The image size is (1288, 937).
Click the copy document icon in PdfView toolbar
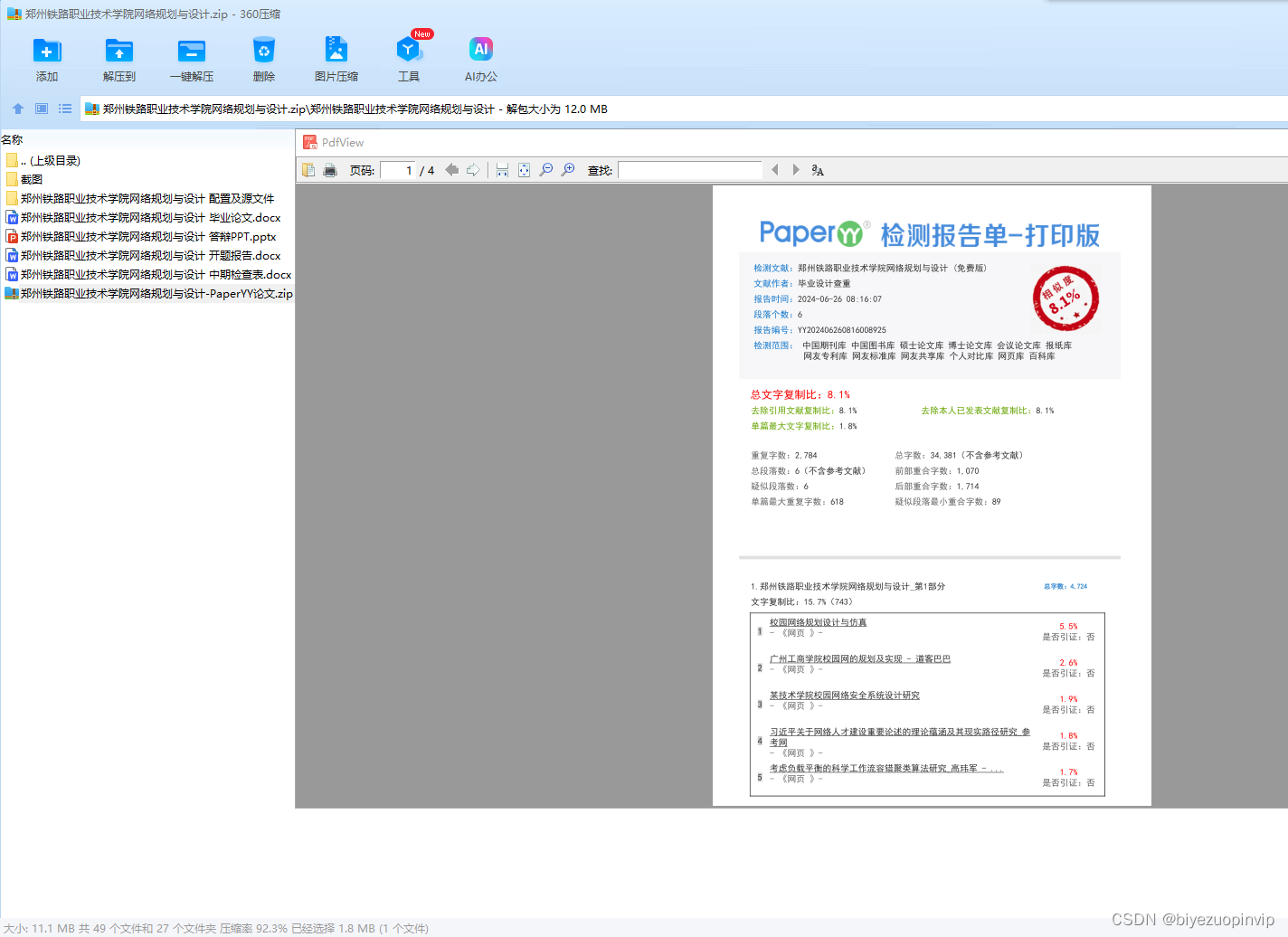coord(308,170)
